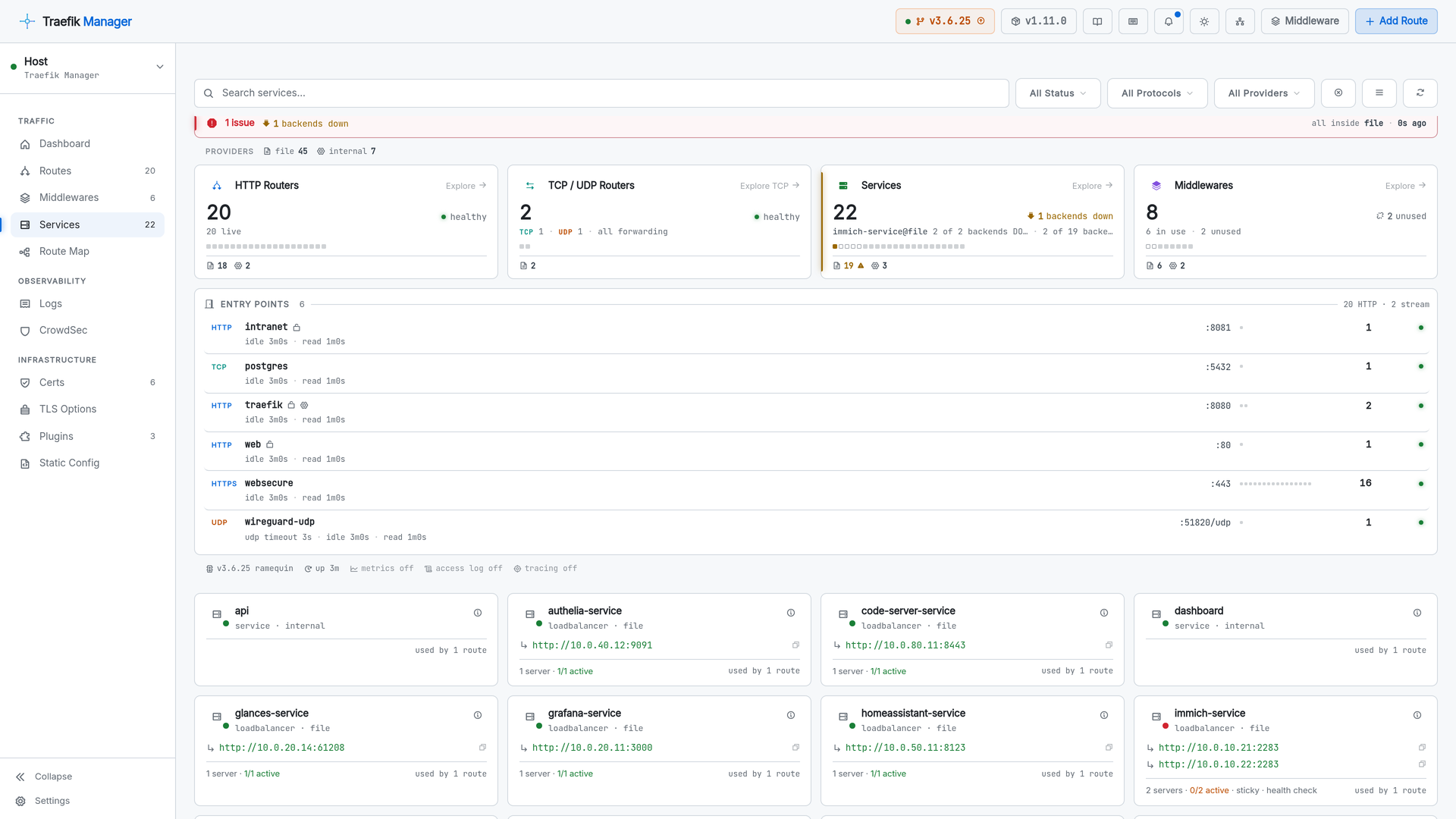The width and height of the screenshot is (1456, 819).
Task: Open Certs in the sidebar
Action: click(87, 383)
